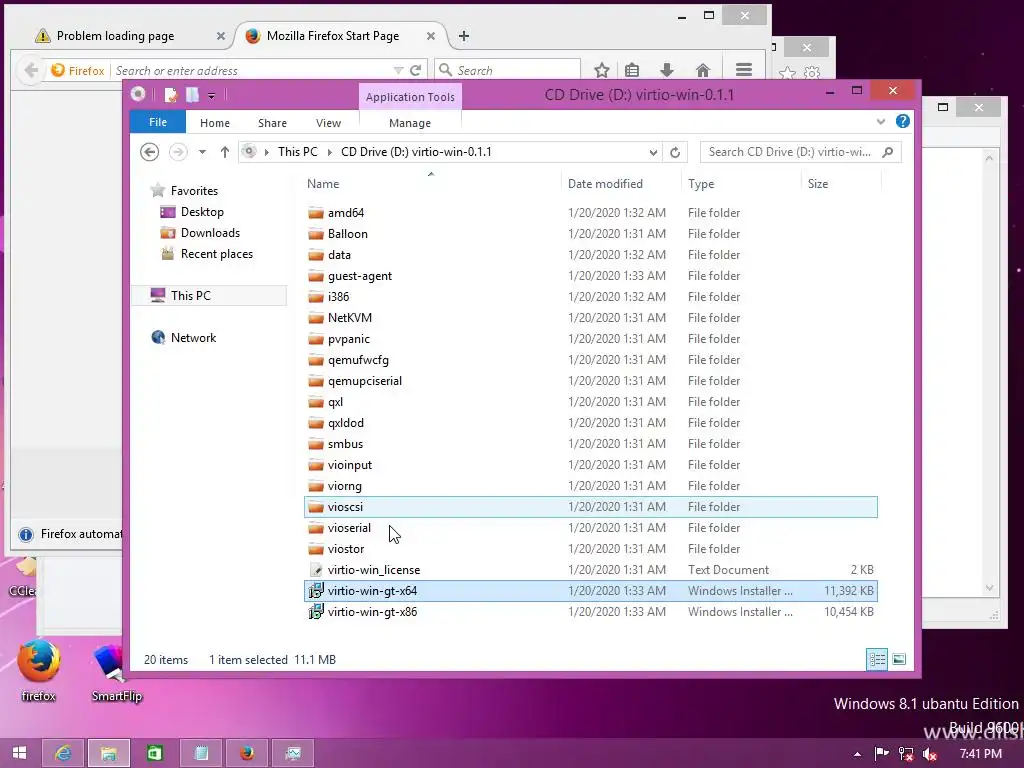
Task: Click Firefox Search or enter address field
Action: tap(251, 71)
